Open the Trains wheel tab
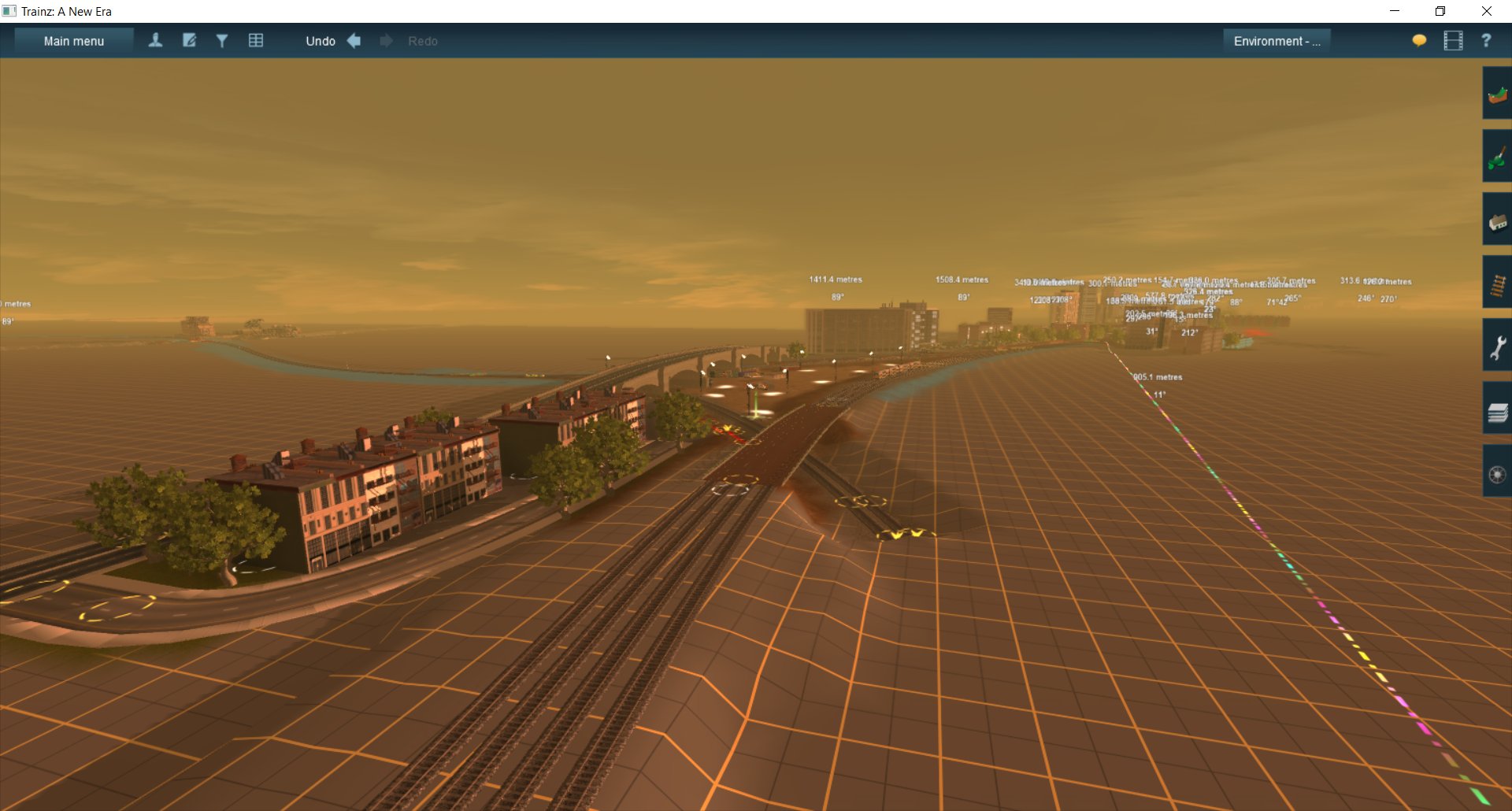Screen dimensions: 1512x811 coord(1497,471)
